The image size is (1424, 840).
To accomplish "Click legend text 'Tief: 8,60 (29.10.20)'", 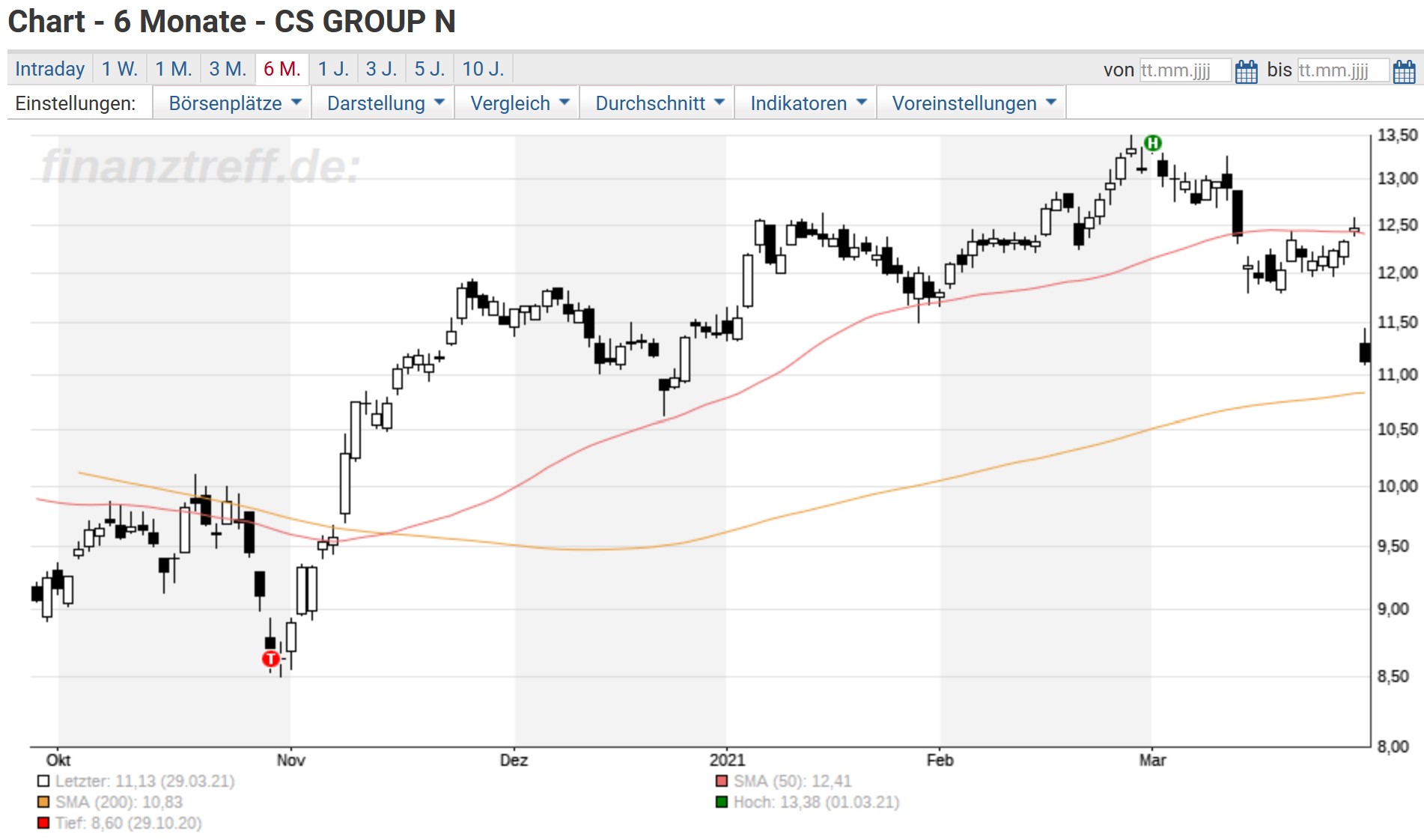I will (x=129, y=823).
